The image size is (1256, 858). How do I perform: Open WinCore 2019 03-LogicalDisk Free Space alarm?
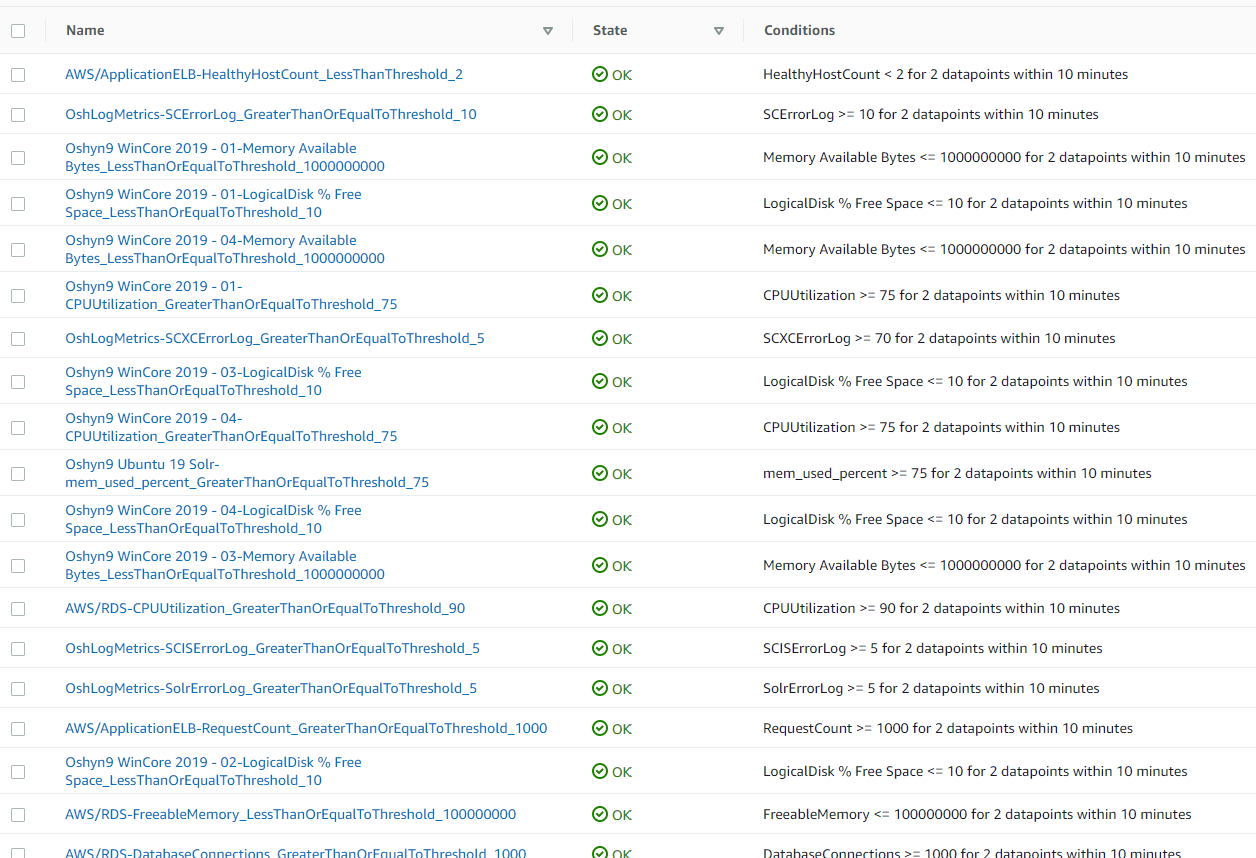click(214, 382)
